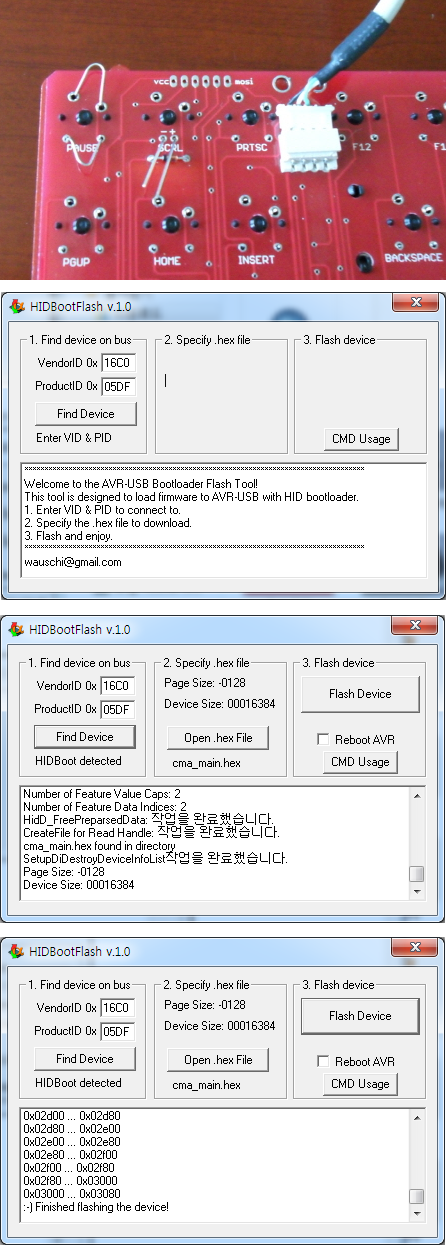Click HIDBootFlash title icon in window showing 'Finished flashing'

[x=17, y=951]
